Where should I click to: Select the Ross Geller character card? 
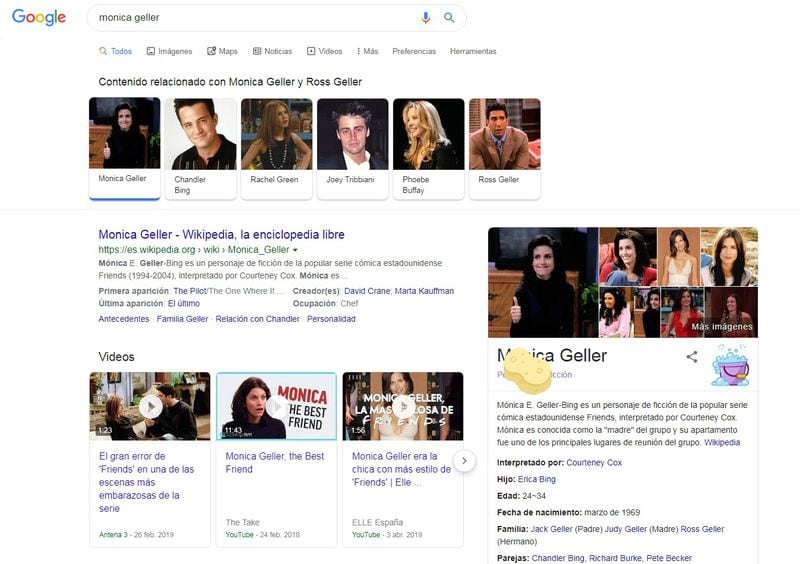coord(505,148)
